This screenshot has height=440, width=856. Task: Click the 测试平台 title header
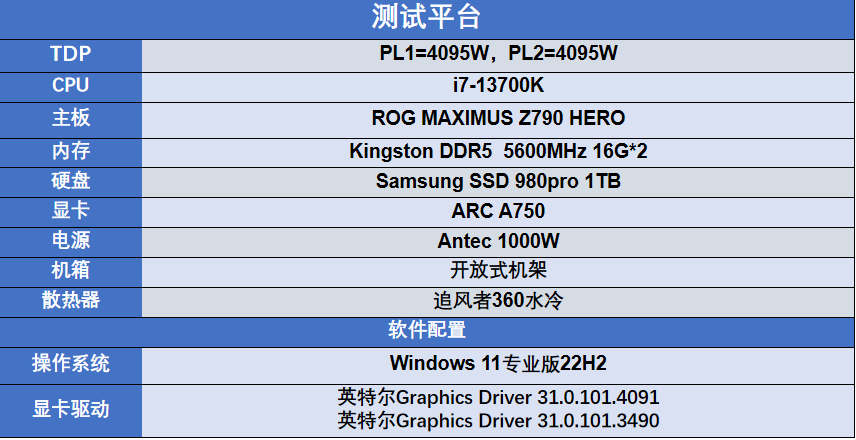pos(427,18)
